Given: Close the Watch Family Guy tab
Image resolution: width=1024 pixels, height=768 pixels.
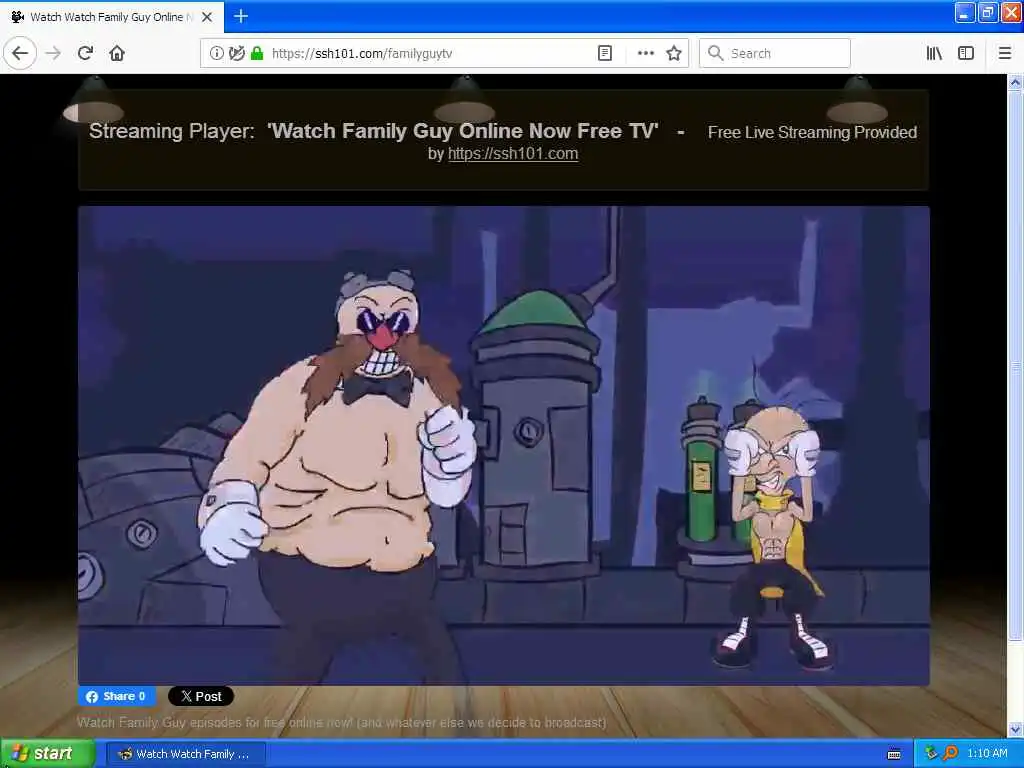Looking at the screenshot, I should pos(207,17).
